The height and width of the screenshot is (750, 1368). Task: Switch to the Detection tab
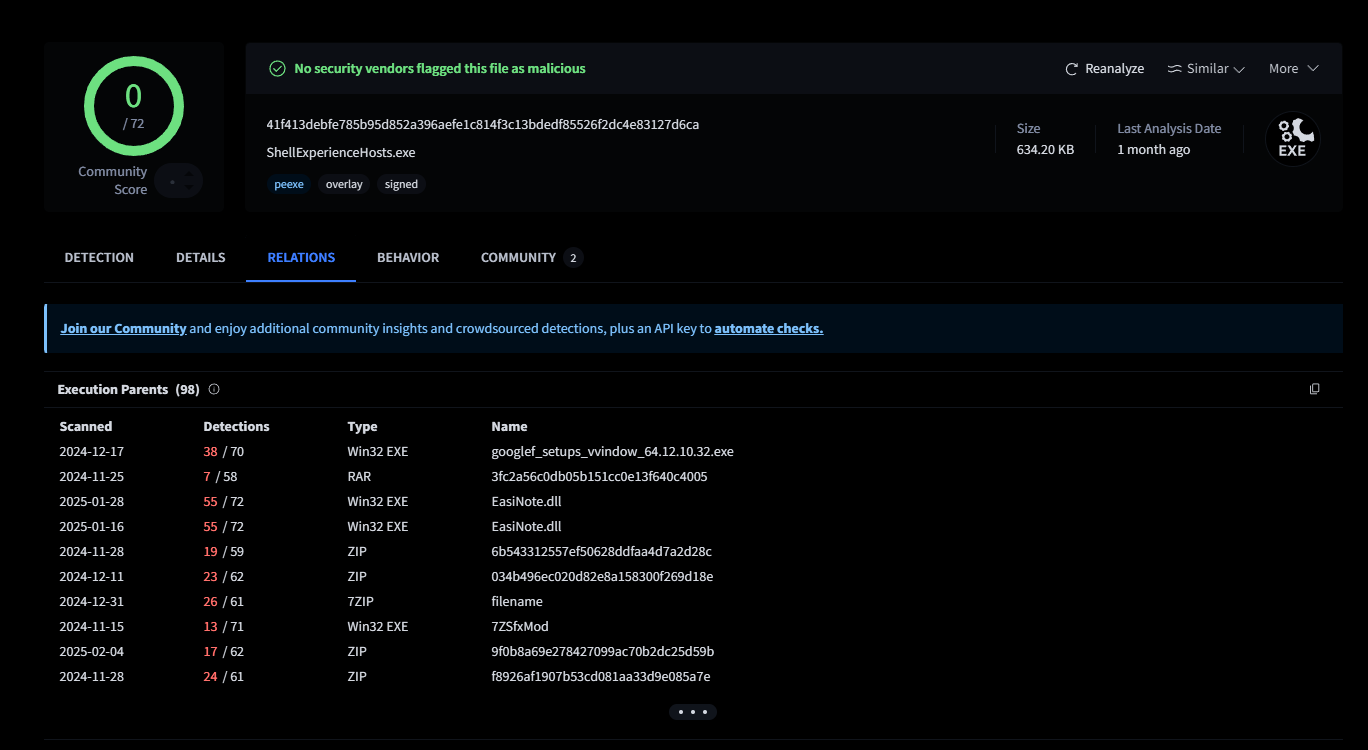point(99,258)
